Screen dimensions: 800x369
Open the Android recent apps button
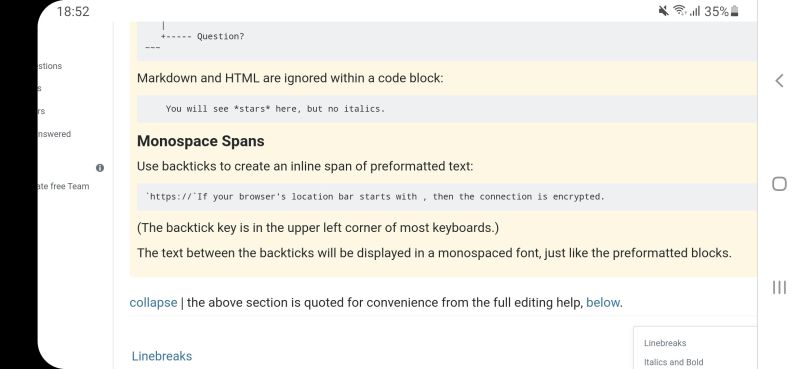pyautogui.click(x=779, y=287)
